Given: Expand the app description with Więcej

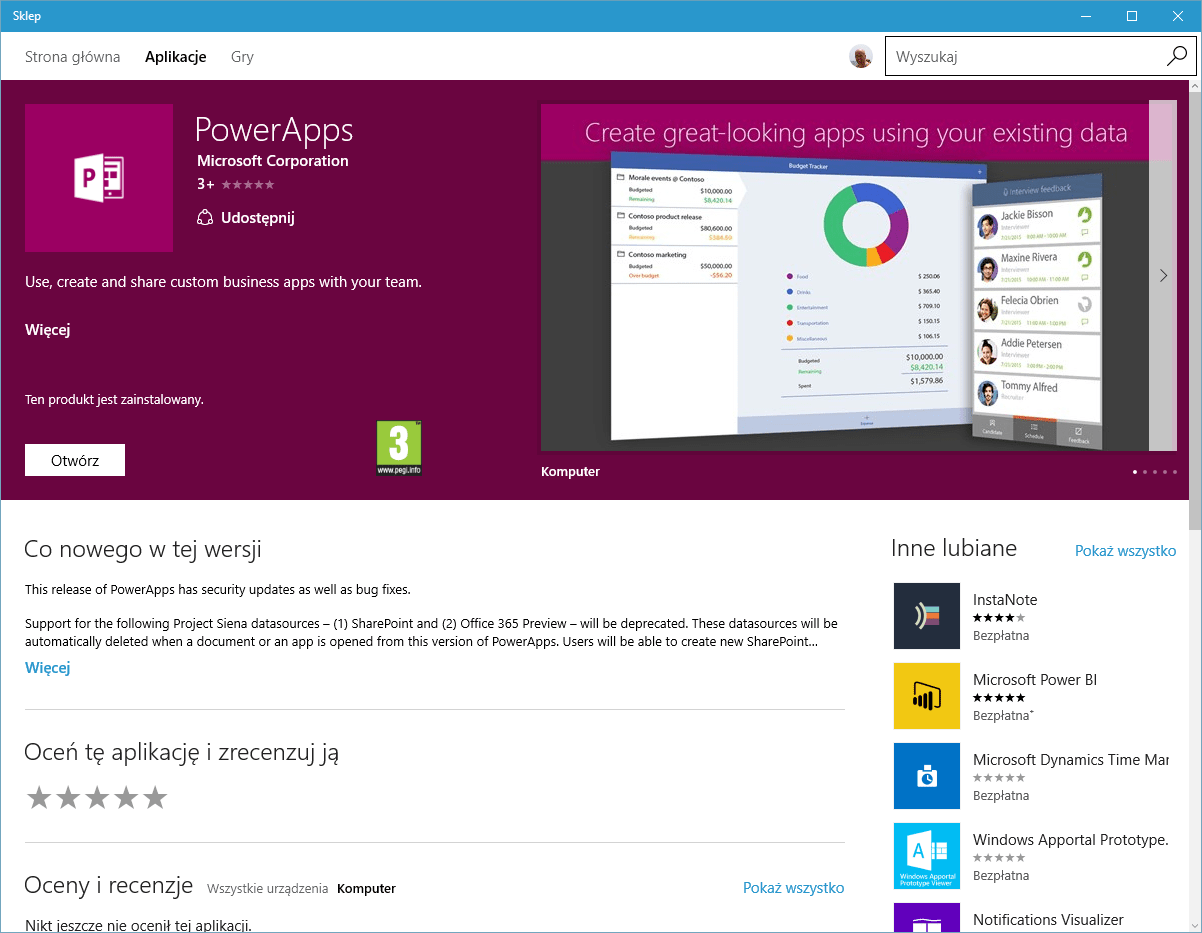Looking at the screenshot, I should (x=48, y=330).
